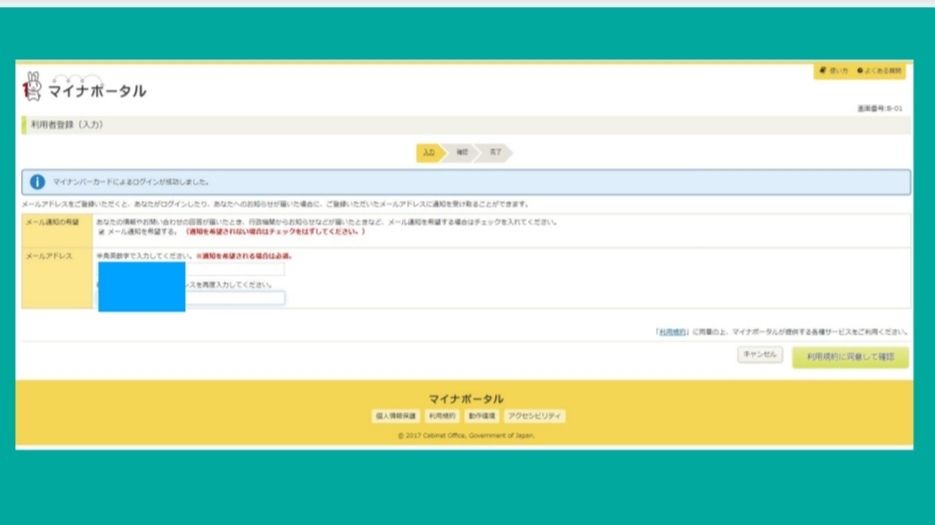Open 利用規約 link in yellow footer
The image size is (935, 525).
[x=441, y=416]
